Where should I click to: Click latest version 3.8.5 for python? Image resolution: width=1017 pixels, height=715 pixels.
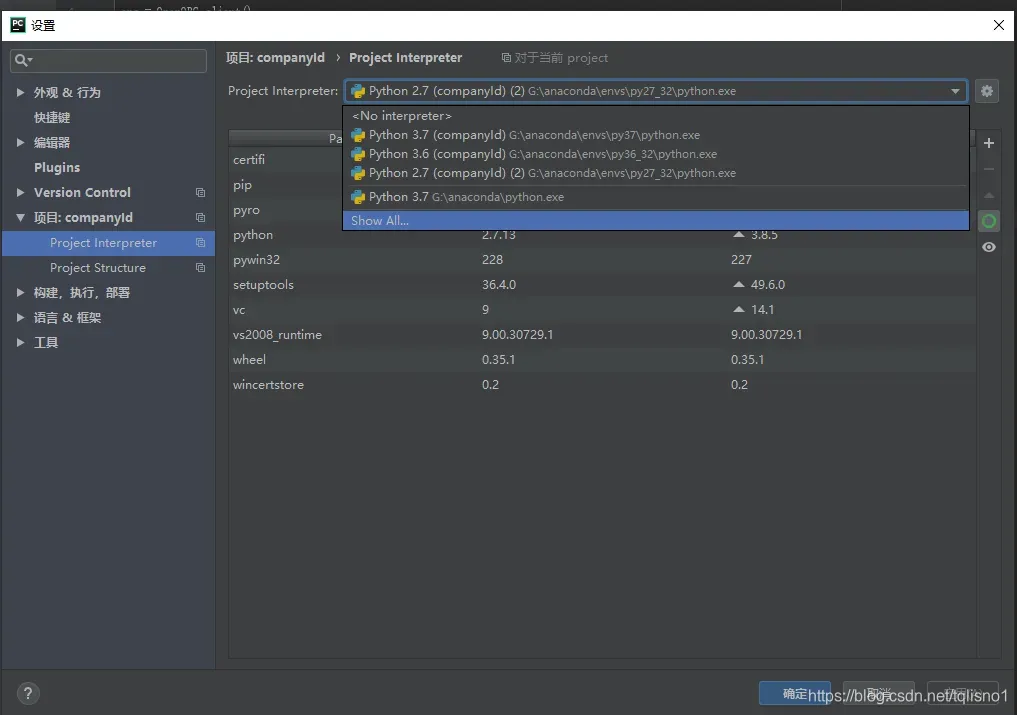point(764,236)
